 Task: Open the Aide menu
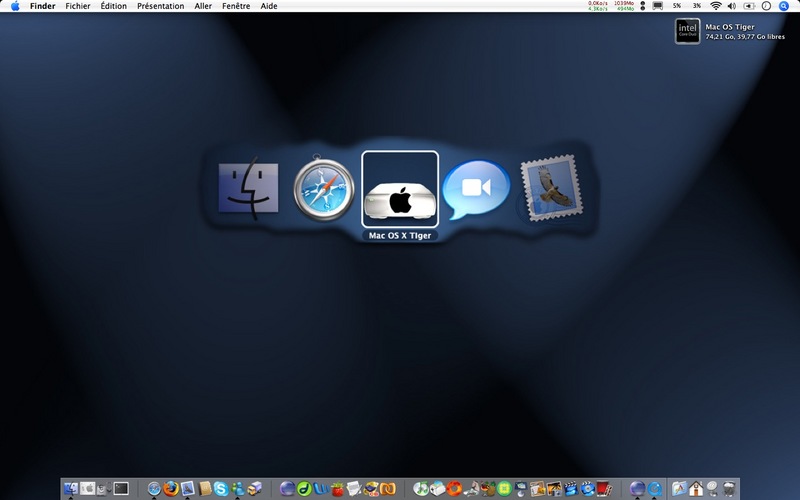pos(268,6)
